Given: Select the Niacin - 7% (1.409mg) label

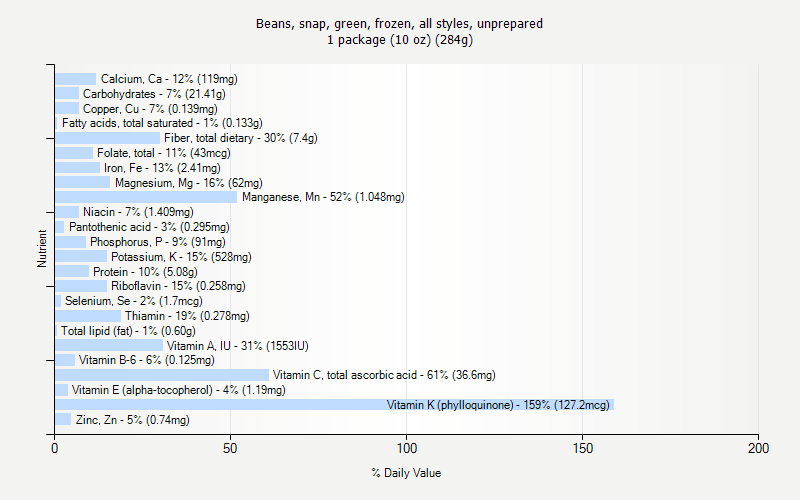Looking at the screenshot, I should point(138,212).
